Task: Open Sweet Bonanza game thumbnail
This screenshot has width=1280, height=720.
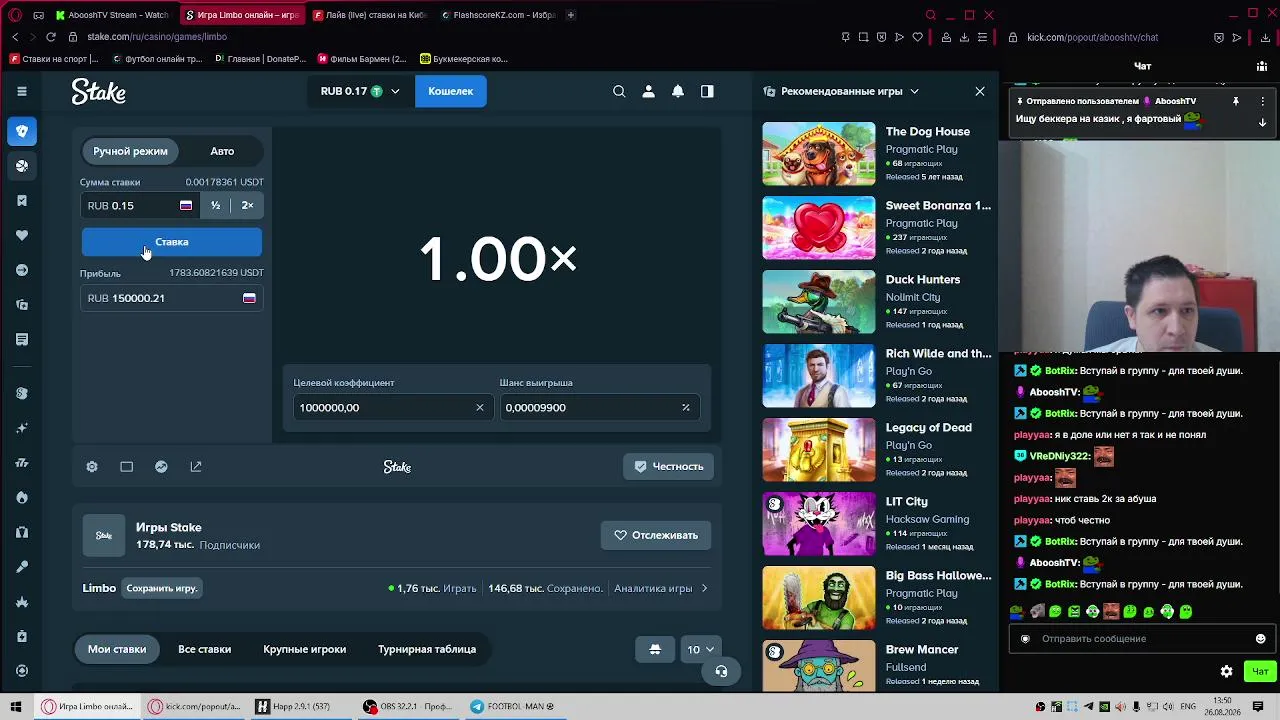Action: coord(819,228)
